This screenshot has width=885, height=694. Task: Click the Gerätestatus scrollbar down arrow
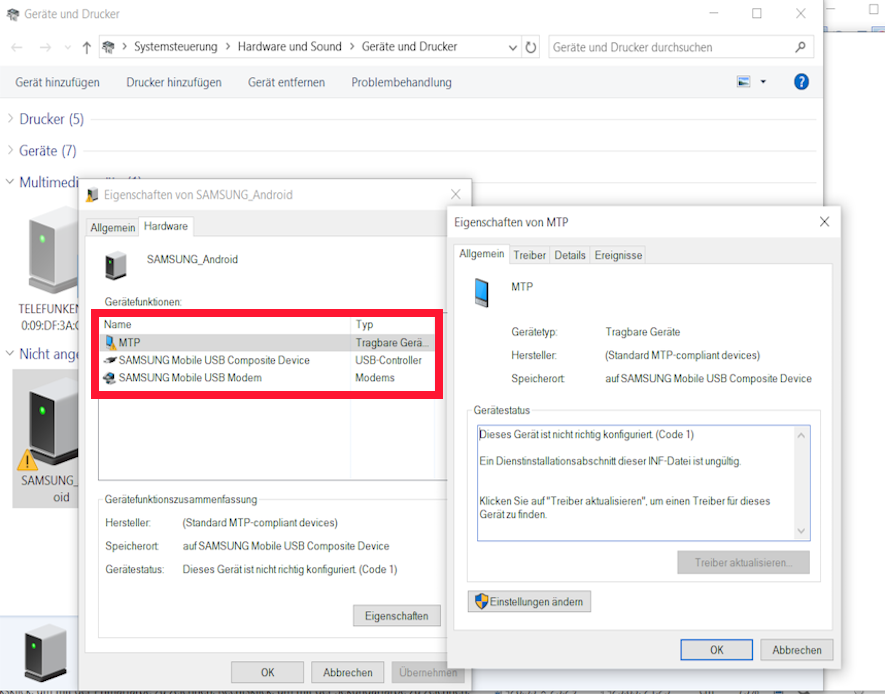(801, 531)
